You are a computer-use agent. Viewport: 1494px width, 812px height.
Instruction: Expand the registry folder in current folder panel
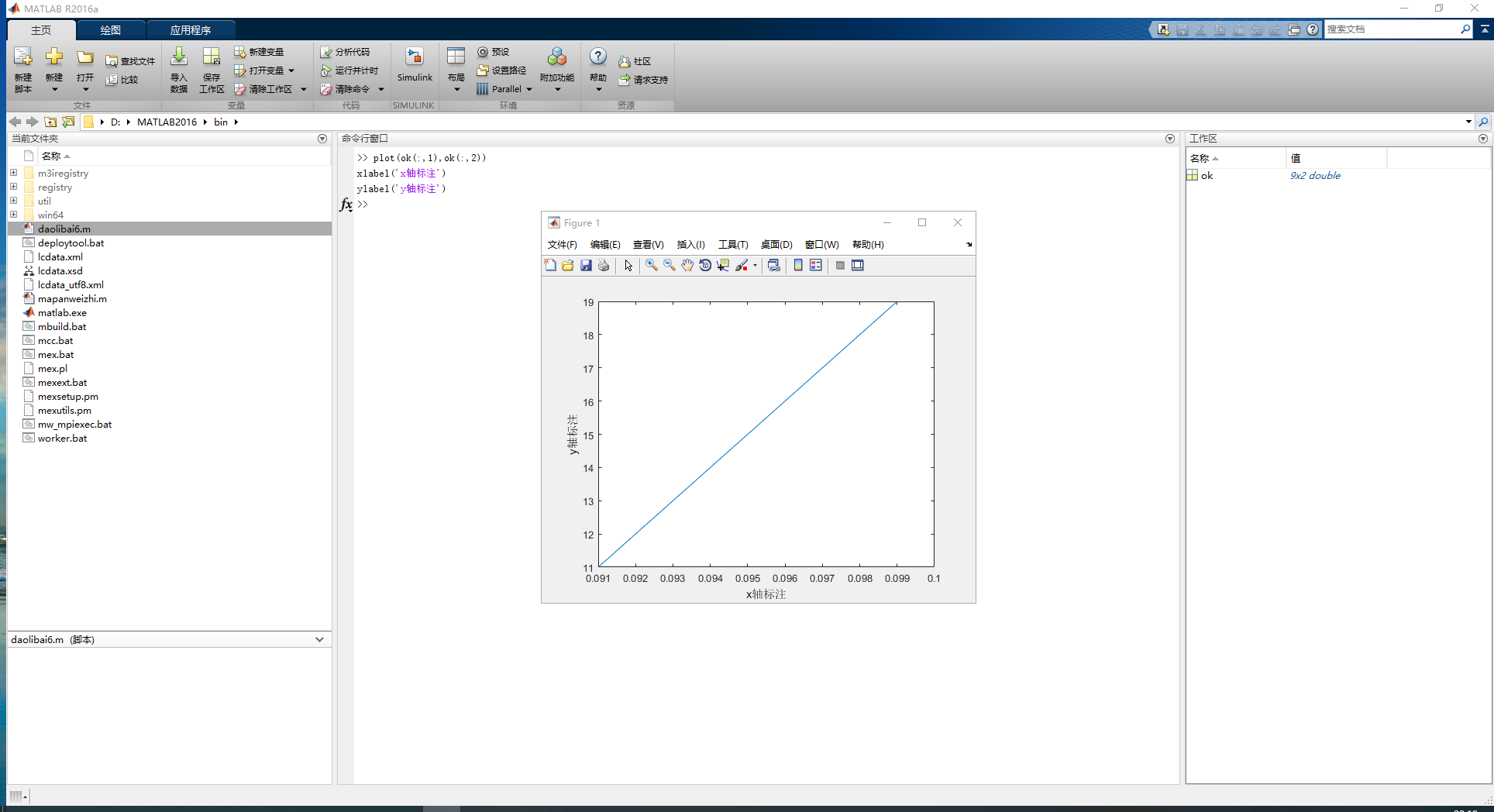(13, 187)
